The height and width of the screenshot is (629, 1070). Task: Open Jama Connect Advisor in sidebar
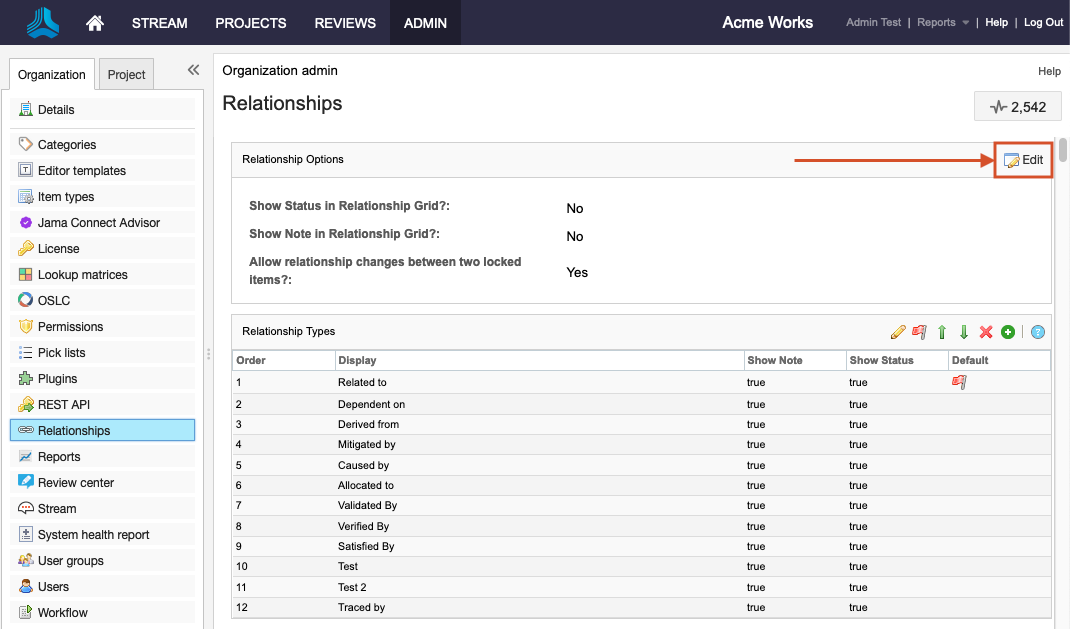(x=98, y=223)
